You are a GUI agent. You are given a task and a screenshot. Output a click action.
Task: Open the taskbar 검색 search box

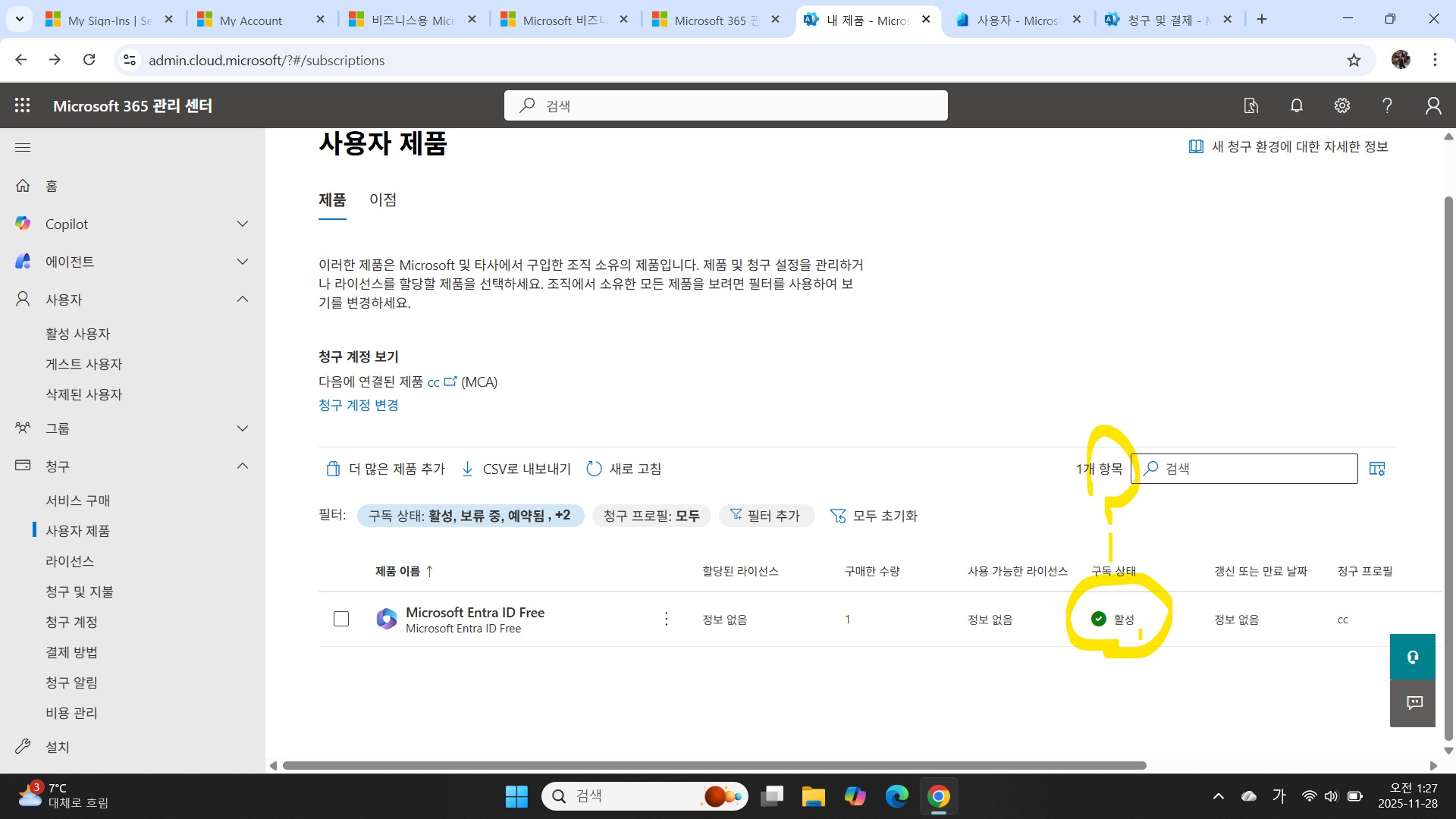645,796
